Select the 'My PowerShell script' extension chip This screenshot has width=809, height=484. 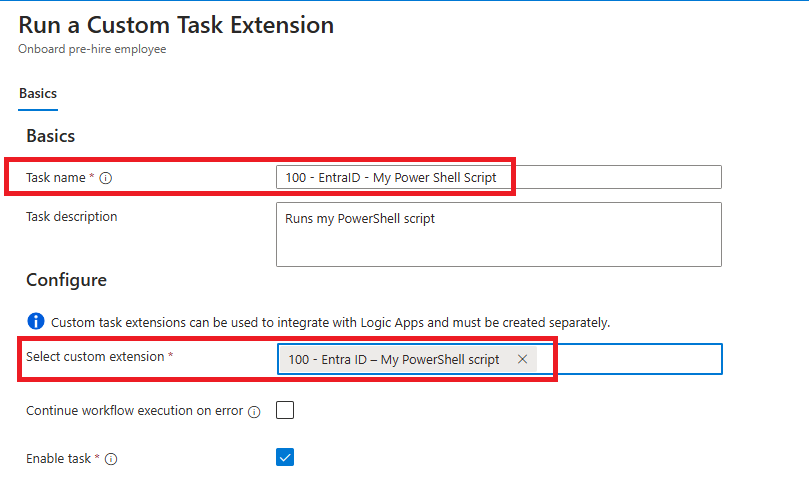coord(394,360)
